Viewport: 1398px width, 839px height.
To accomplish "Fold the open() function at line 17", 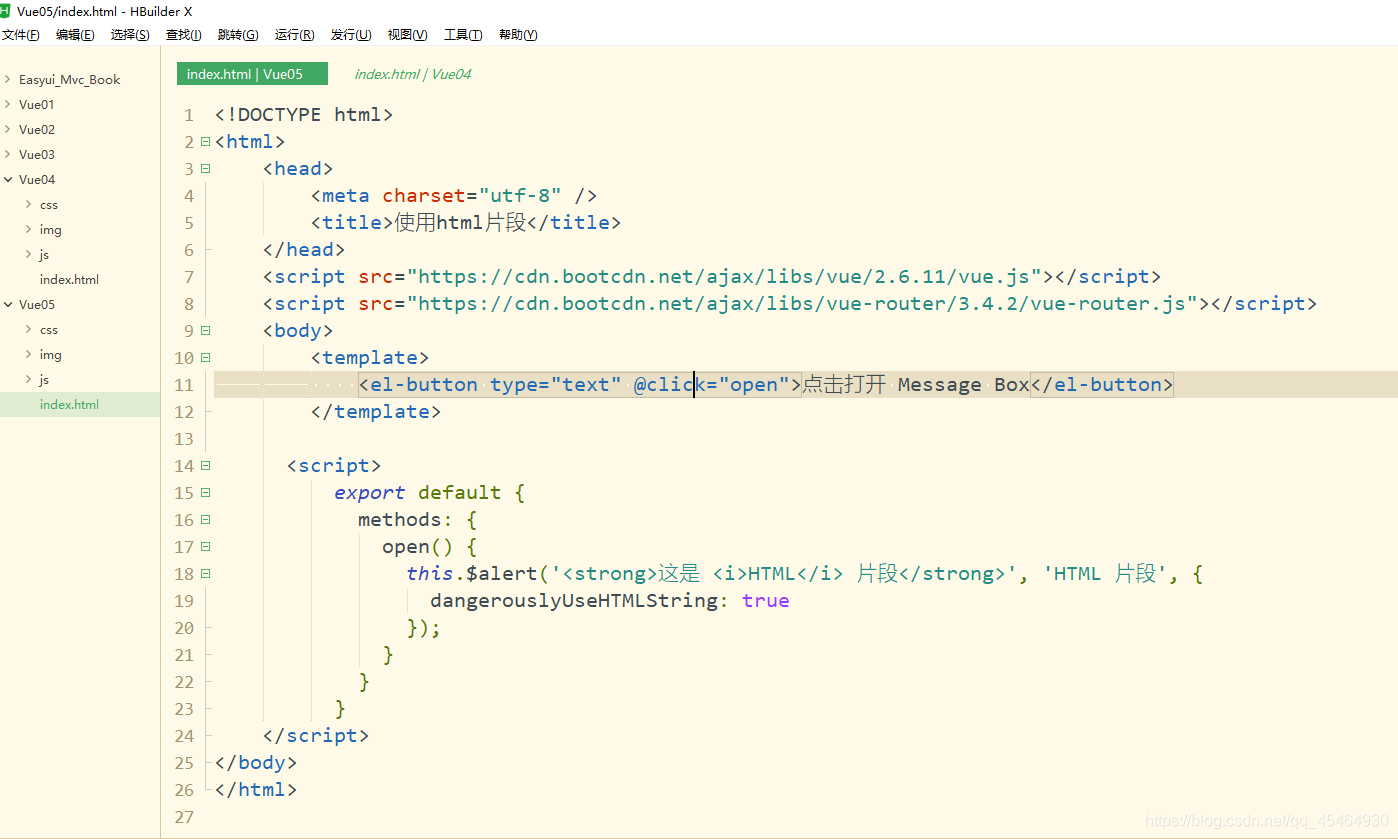I will [x=205, y=547].
